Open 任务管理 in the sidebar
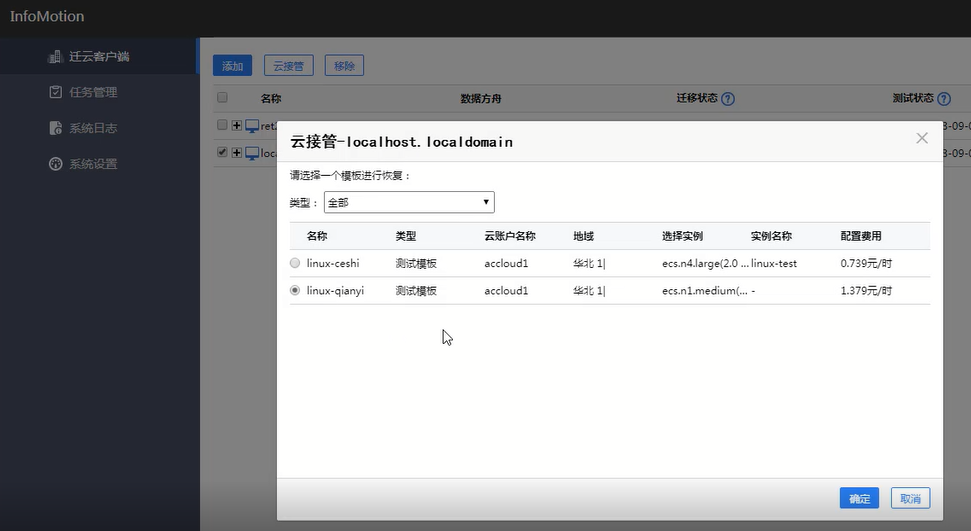This screenshot has height=531, width=971. point(98,92)
